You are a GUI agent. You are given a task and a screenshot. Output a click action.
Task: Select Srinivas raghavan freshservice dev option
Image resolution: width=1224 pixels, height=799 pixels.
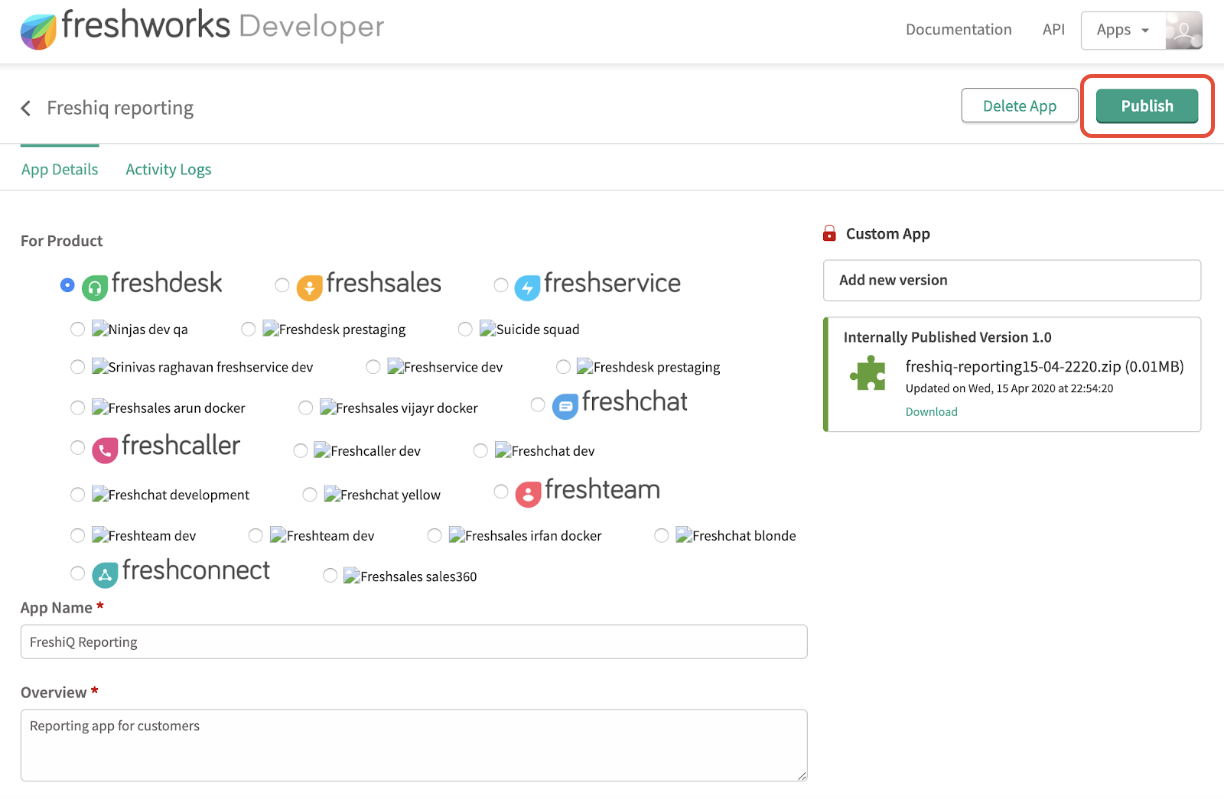(x=77, y=366)
